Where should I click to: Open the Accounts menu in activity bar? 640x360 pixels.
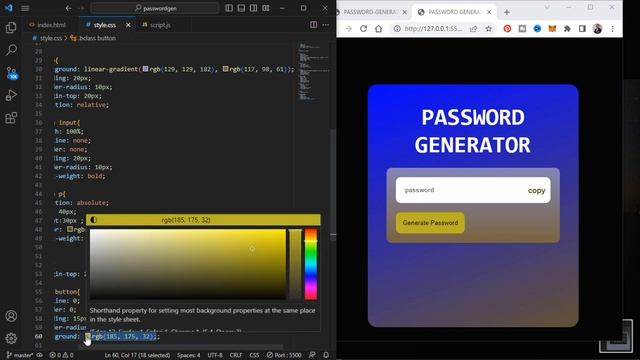click(x=11, y=316)
